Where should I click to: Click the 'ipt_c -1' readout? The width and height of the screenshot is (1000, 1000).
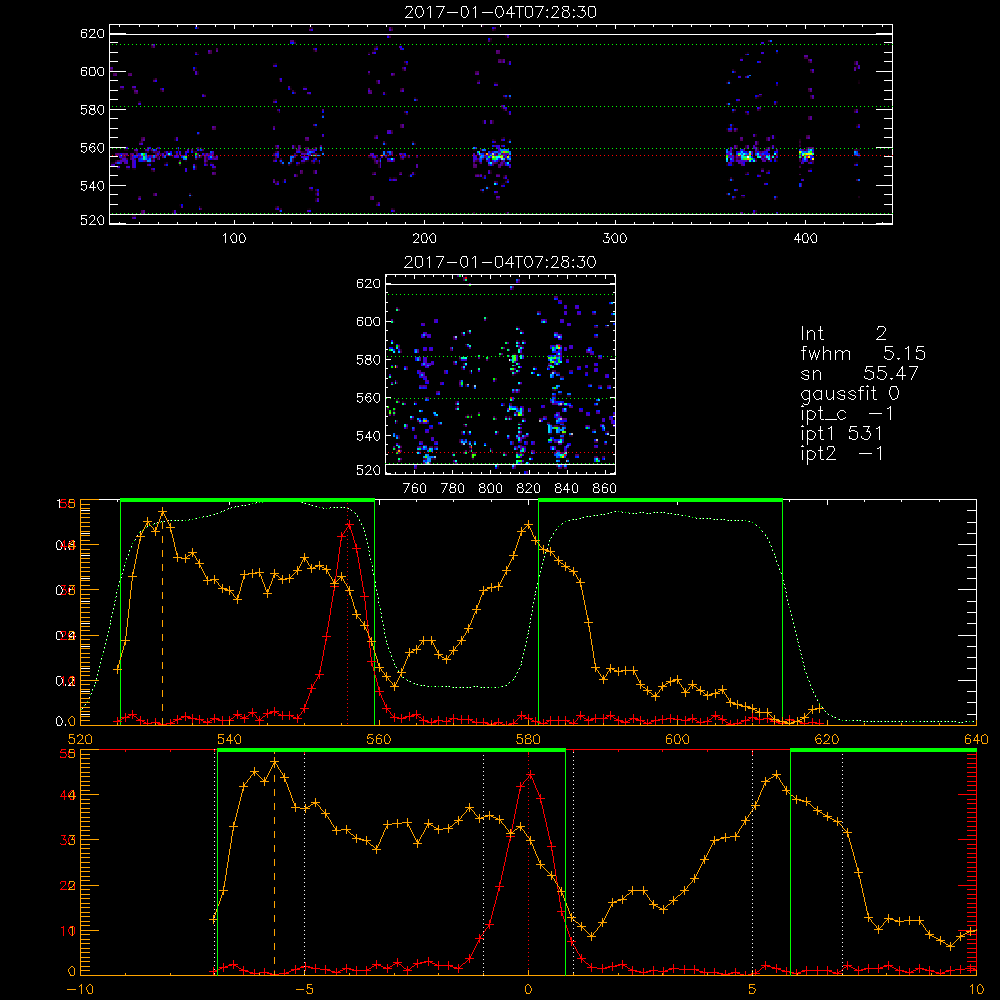click(847, 414)
